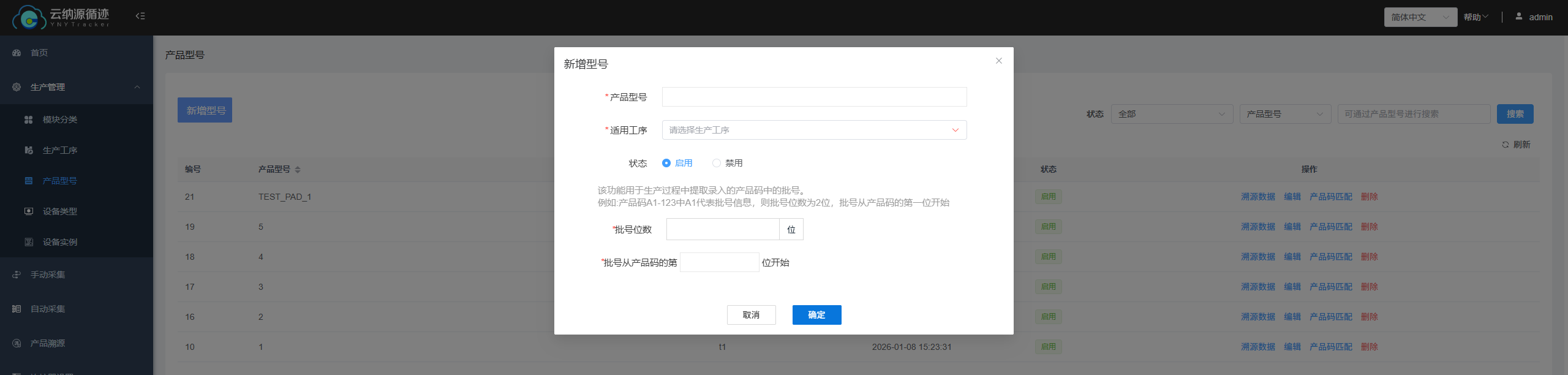Select the 启用 radio button
This screenshot has height=375, width=1568.
666,163
